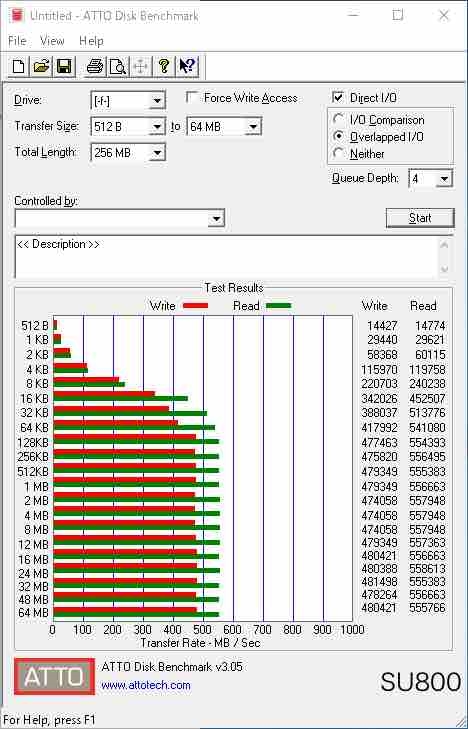
Task: Save results with the floppy disk icon
Action: click(x=64, y=66)
